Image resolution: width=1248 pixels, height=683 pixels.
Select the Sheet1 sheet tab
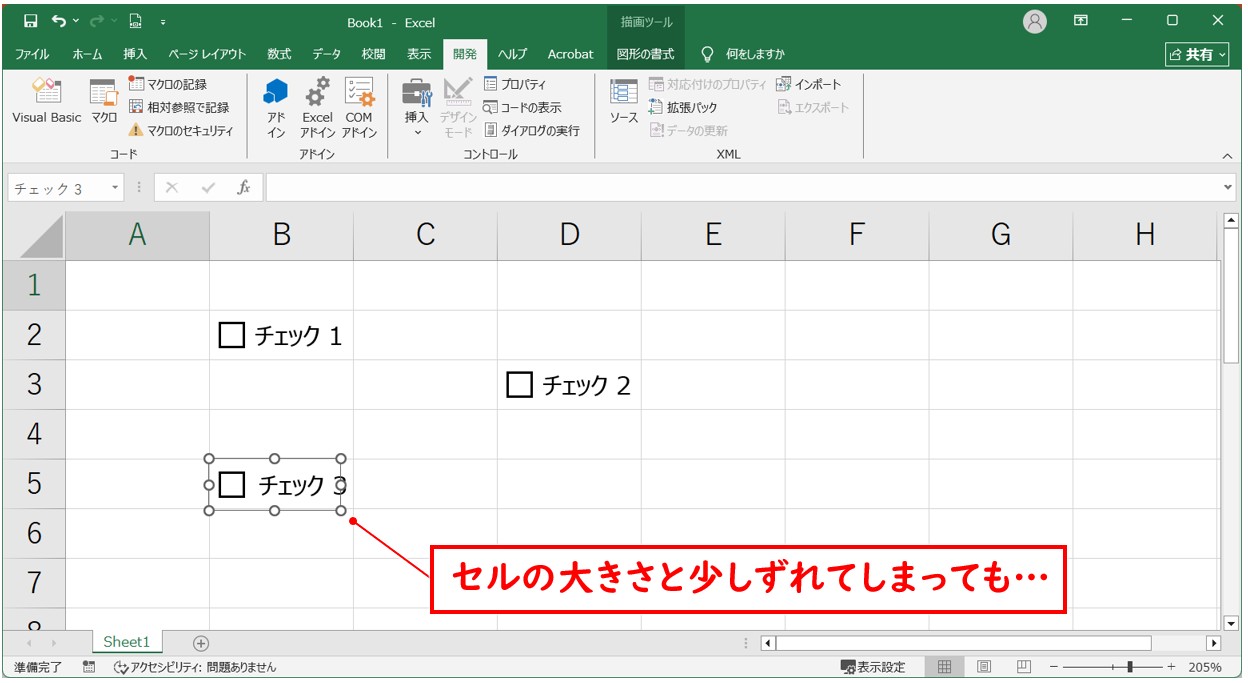[x=126, y=642]
